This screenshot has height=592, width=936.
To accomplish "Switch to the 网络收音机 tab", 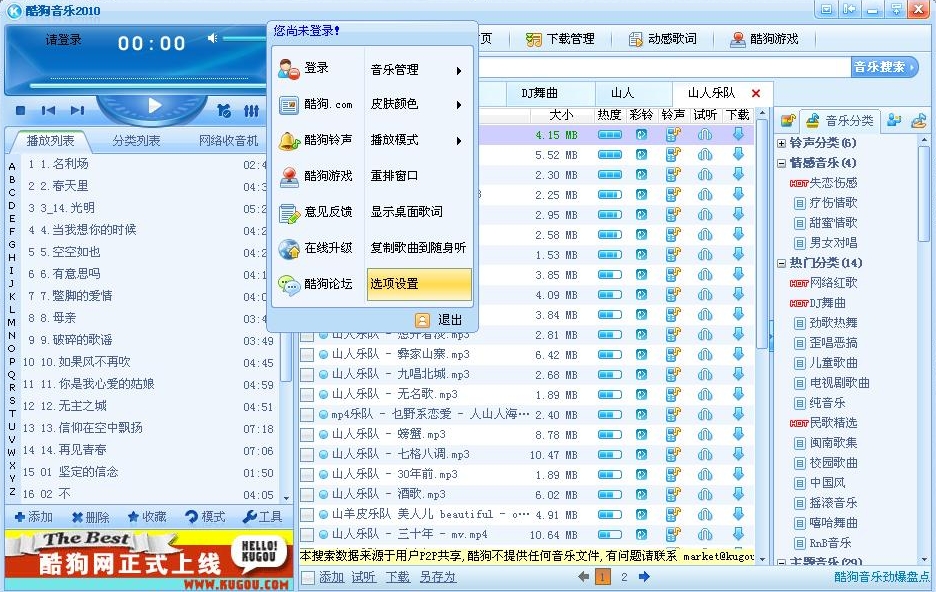I will (229, 141).
